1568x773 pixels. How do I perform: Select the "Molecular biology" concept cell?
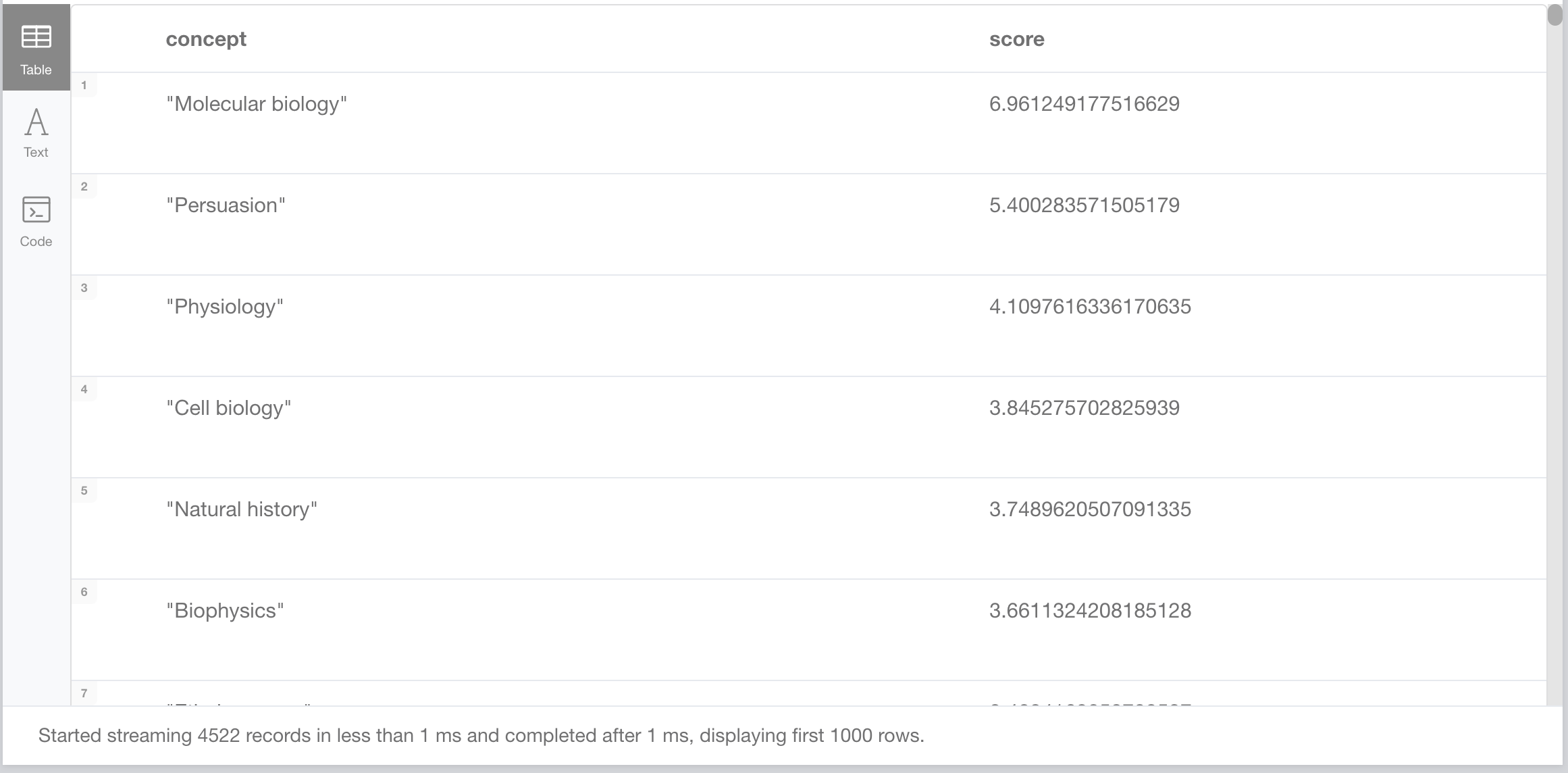[x=257, y=104]
